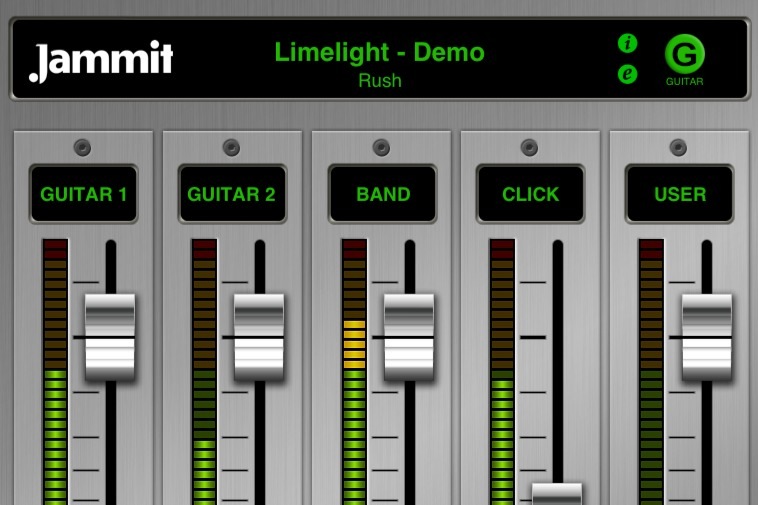Select the GUITAR 2 channel label

pos(232,194)
